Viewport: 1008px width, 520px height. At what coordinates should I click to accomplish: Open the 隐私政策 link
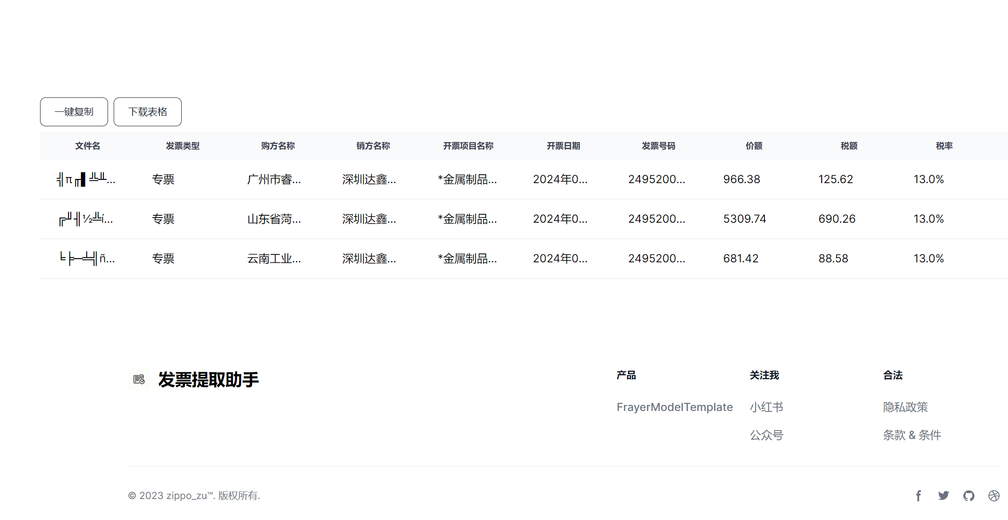pos(905,407)
